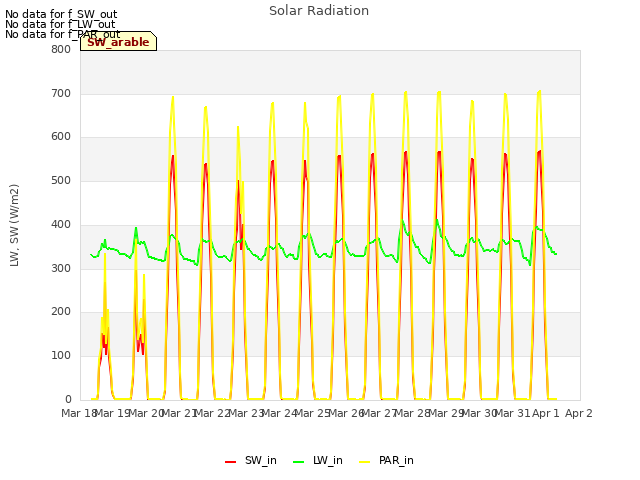Click the 100 y-axis tick label
Screen dimensions: 640x480
pos(61,356)
